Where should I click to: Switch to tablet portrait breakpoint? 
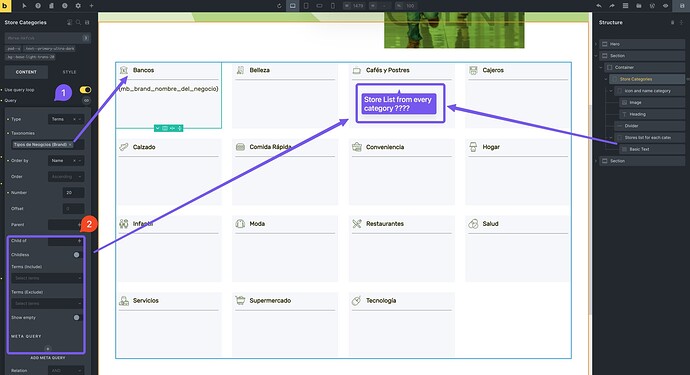[306, 6]
